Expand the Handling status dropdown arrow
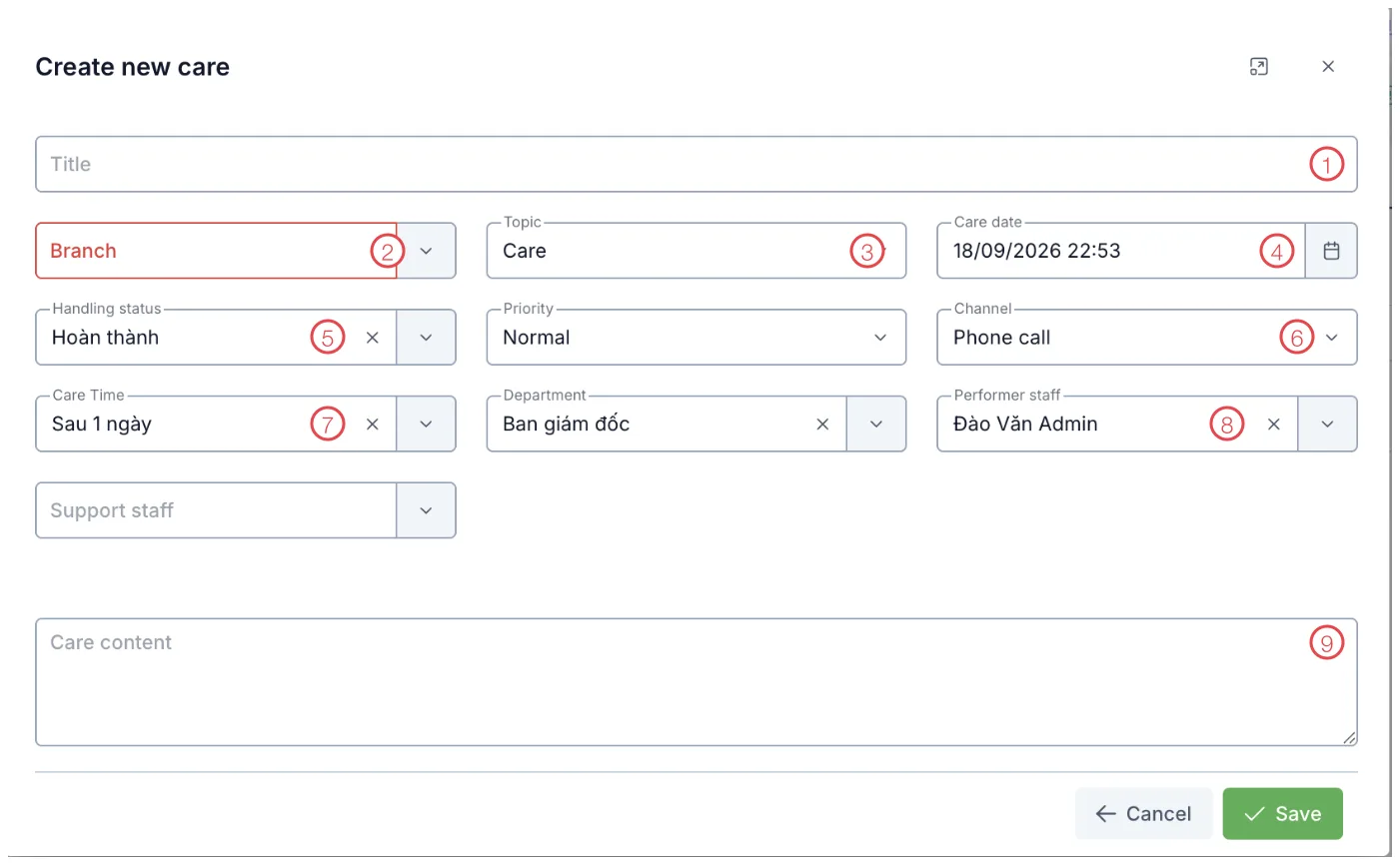The image size is (1400, 865). [x=426, y=338]
